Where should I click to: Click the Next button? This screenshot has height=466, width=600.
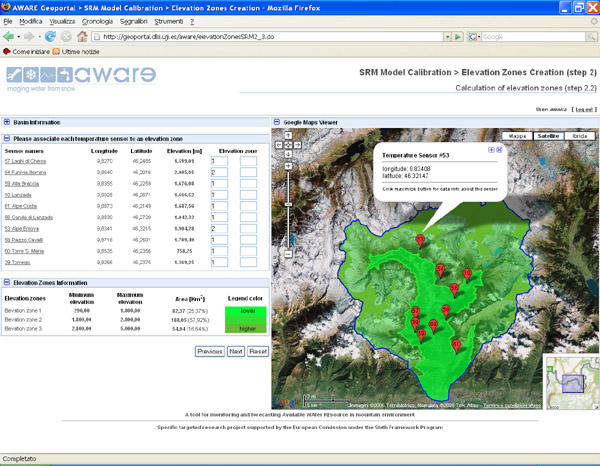236,352
